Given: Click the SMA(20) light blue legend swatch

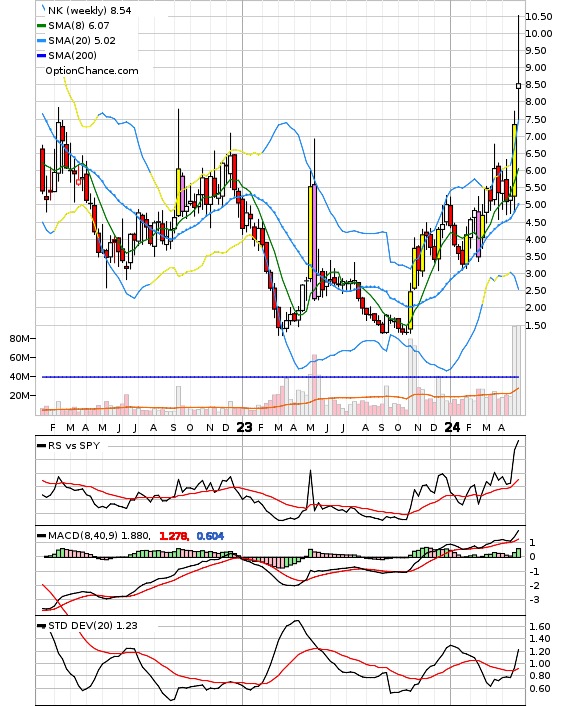Looking at the screenshot, I should tap(41, 41).
